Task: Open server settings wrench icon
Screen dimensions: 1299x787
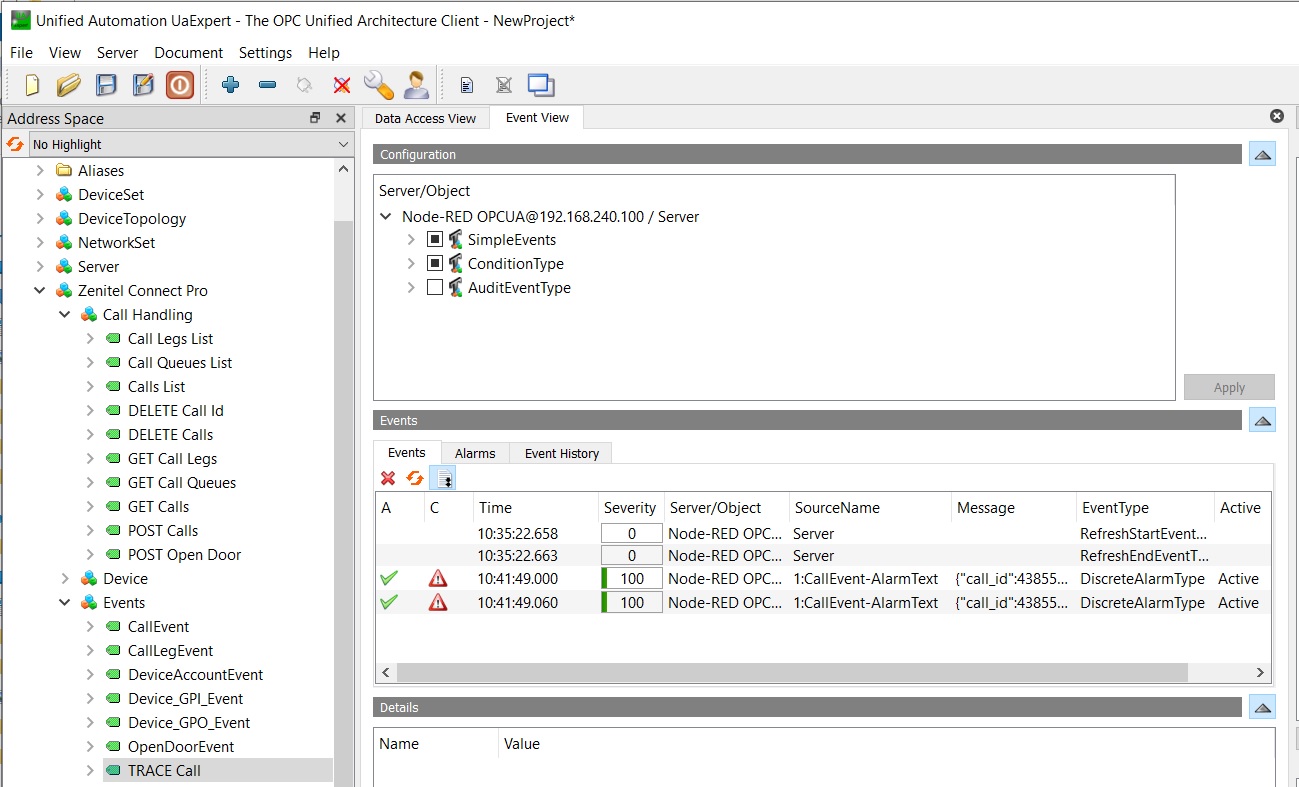Action: click(x=378, y=85)
